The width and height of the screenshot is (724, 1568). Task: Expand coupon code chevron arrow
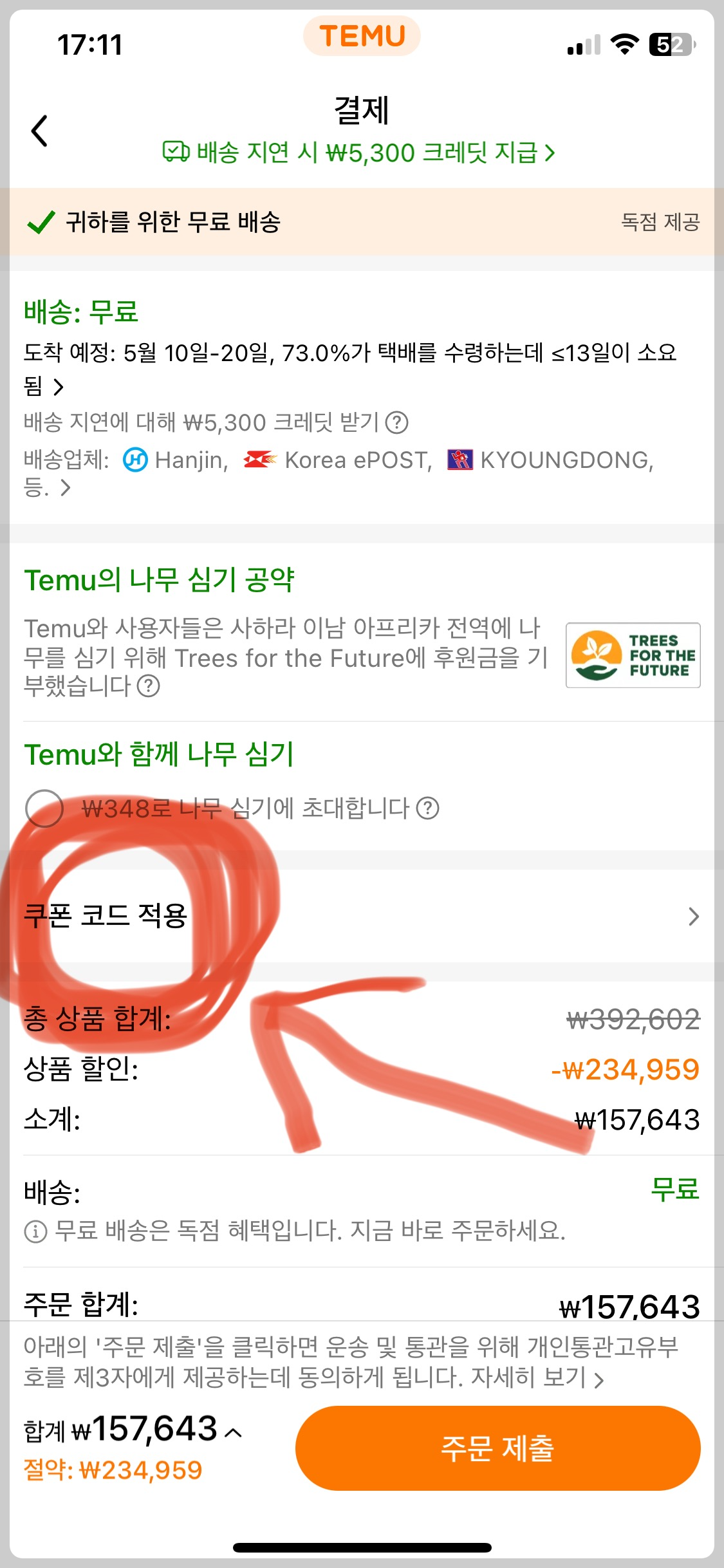click(x=693, y=917)
